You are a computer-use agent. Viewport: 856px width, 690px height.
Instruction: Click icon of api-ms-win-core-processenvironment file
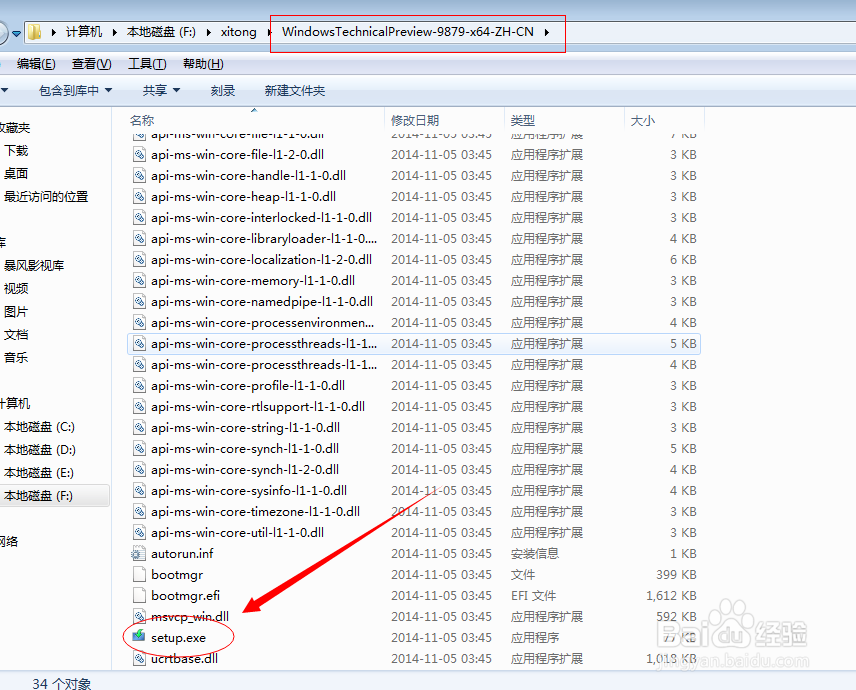tap(139, 323)
